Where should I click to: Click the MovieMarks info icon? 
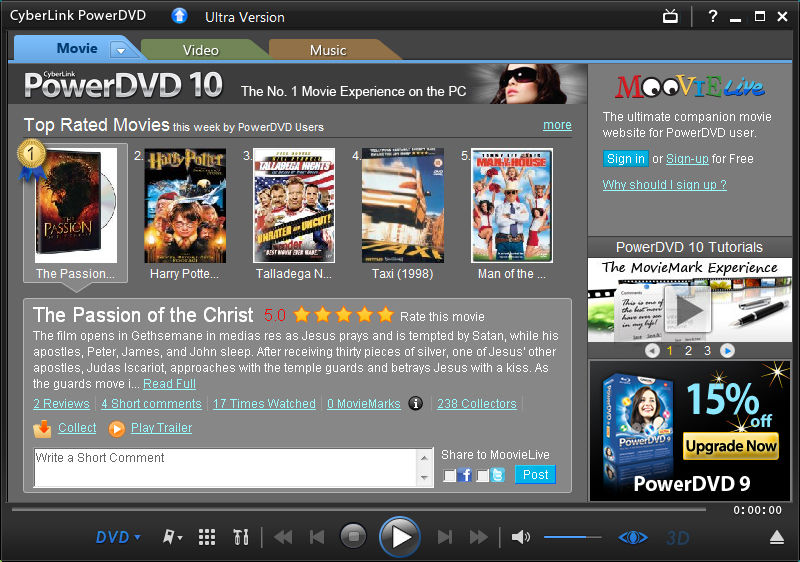point(416,403)
